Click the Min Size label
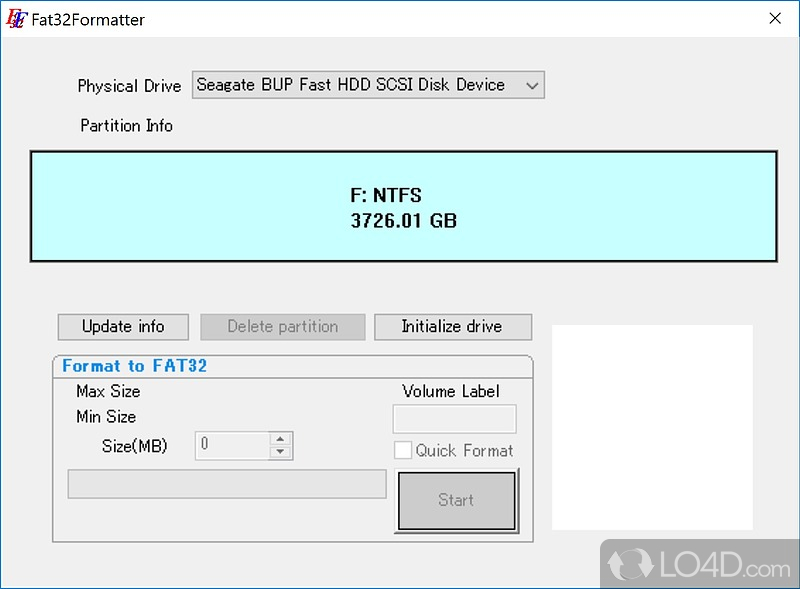Viewport: 800px width, 589px height. coord(106,417)
